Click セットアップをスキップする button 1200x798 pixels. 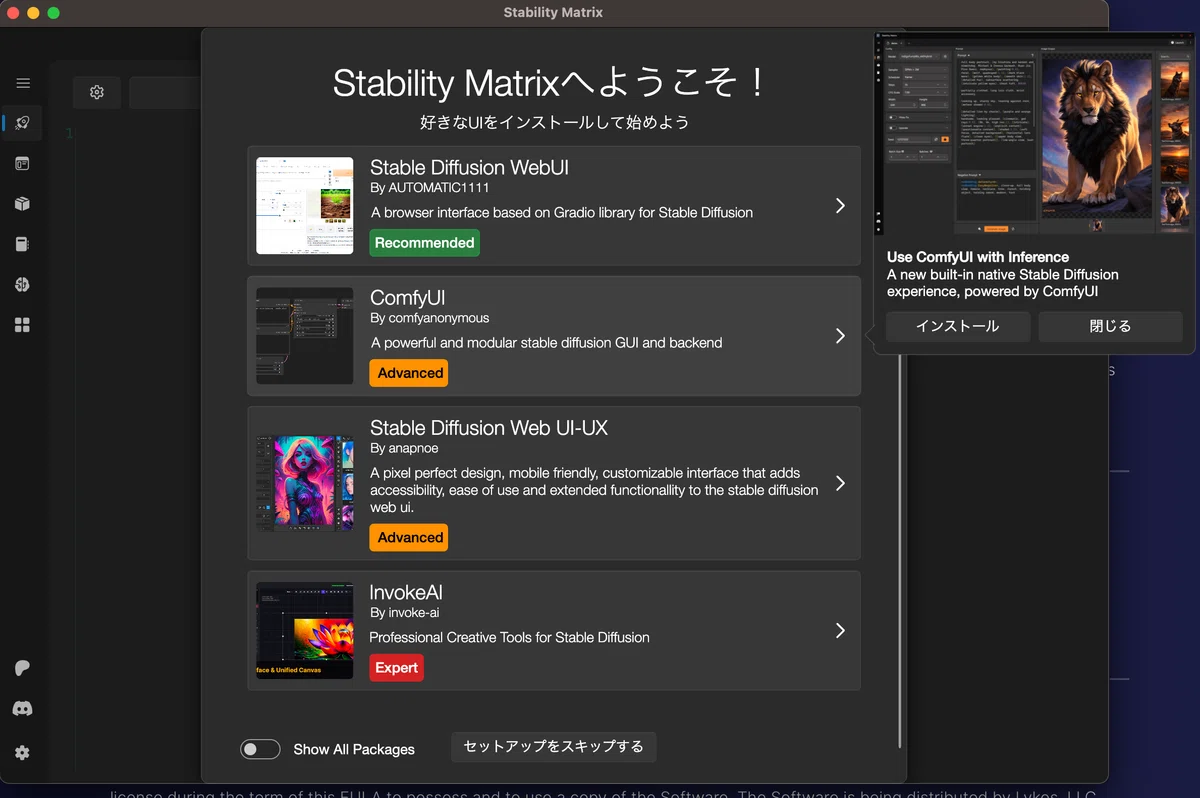(x=553, y=747)
